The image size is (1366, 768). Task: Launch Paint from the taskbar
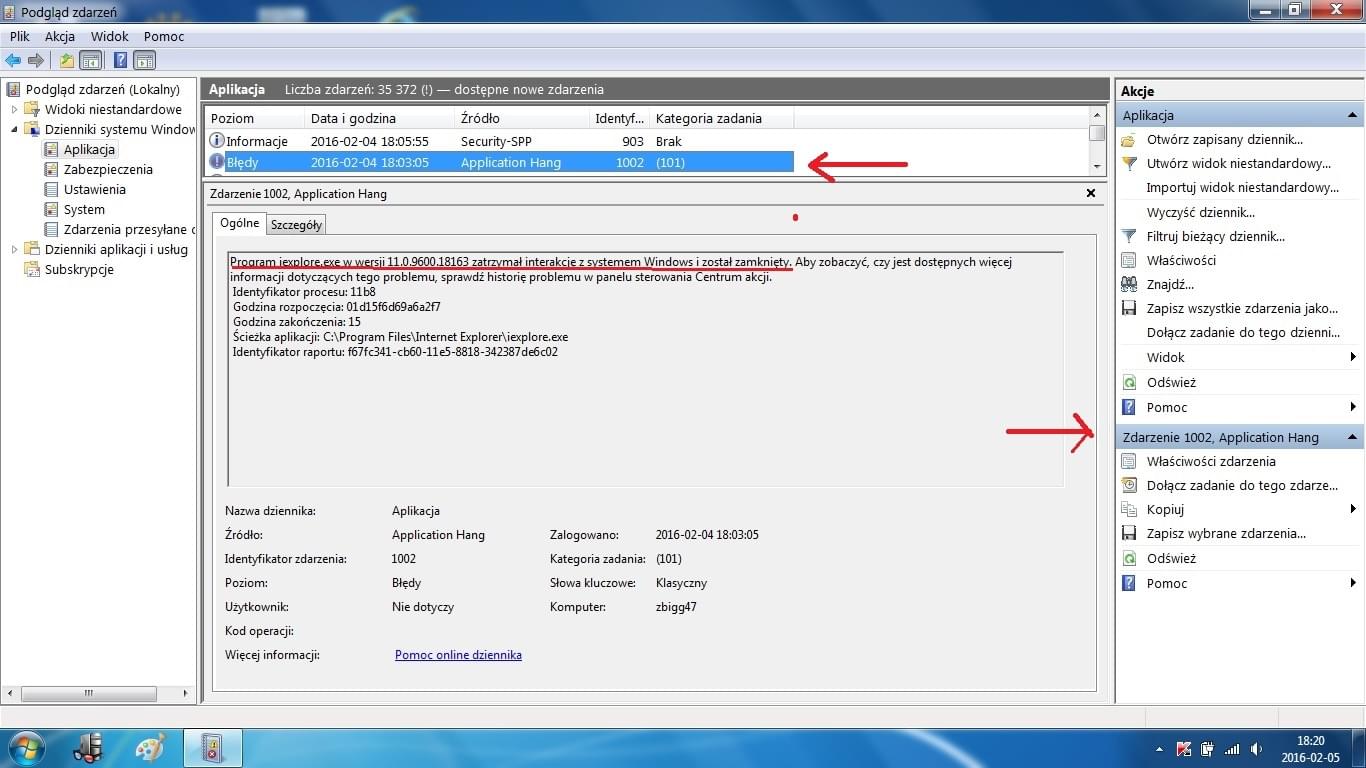150,748
